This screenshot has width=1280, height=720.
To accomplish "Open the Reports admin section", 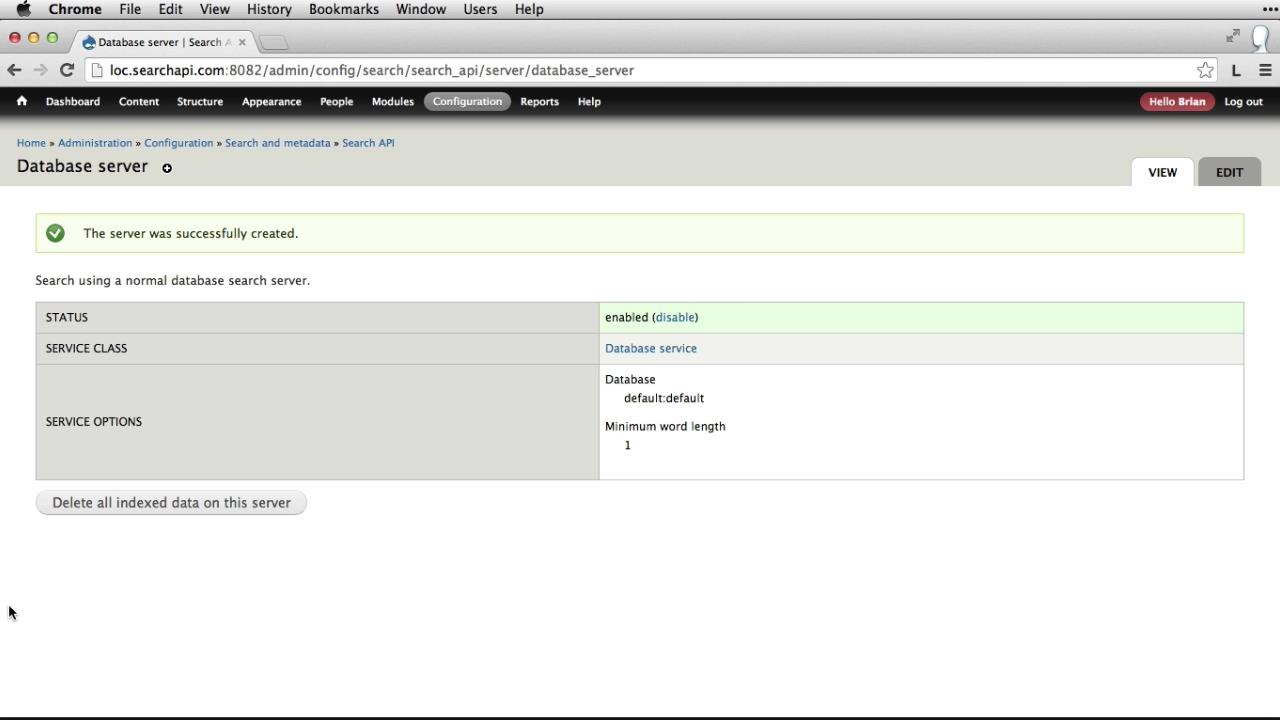I will pos(539,101).
